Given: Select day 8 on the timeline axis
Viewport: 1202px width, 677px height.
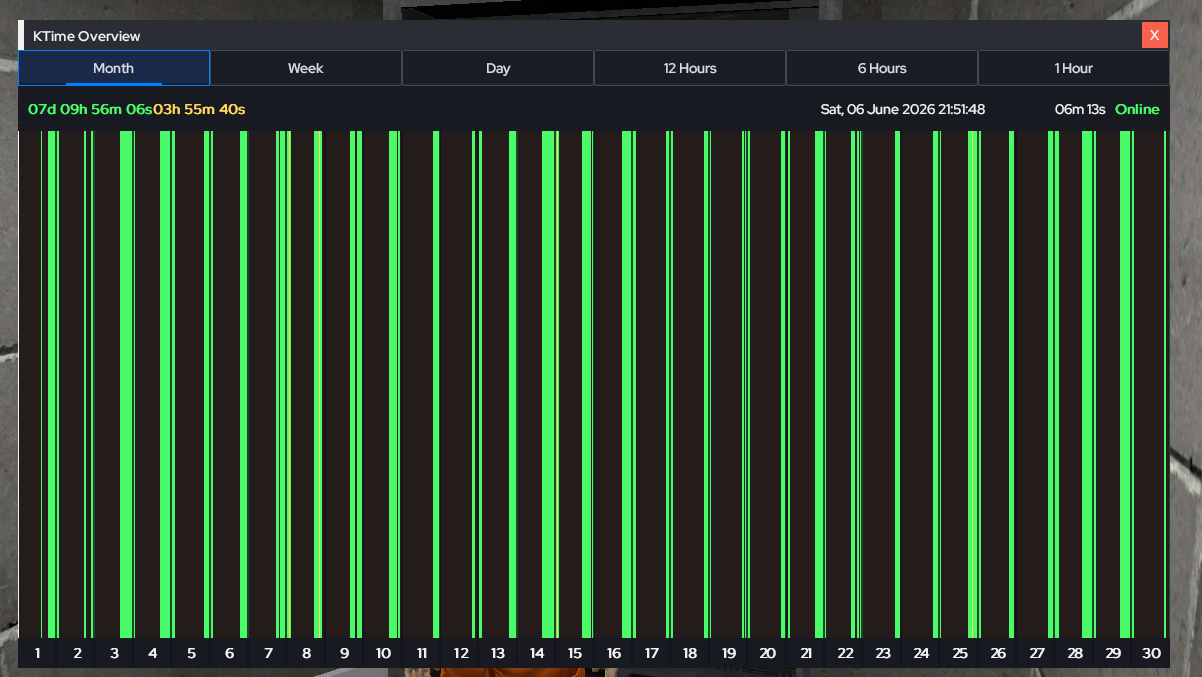Looking at the screenshot, I should click(306, 653).
